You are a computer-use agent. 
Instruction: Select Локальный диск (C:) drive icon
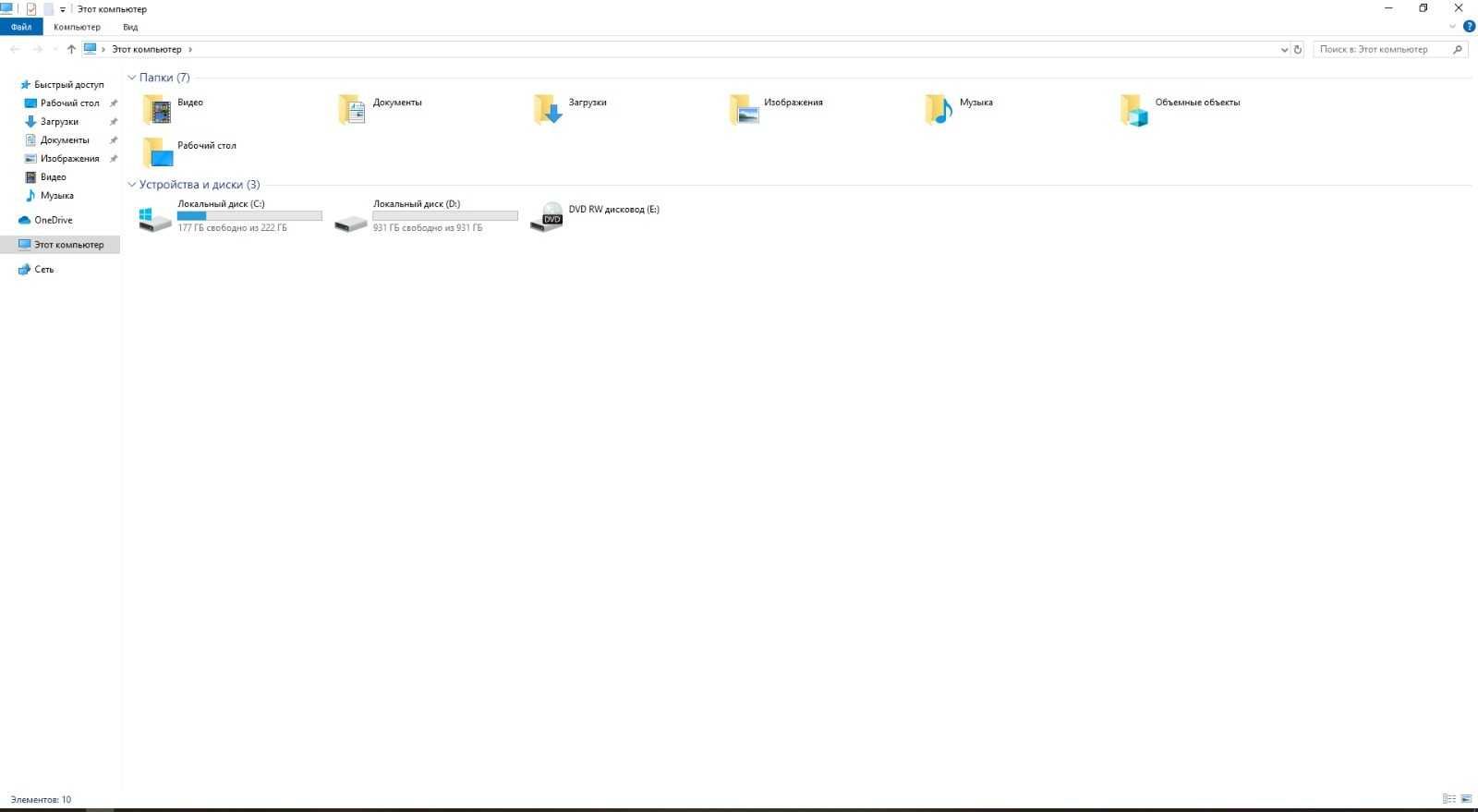pyautogui.click(x=155, y=220)
